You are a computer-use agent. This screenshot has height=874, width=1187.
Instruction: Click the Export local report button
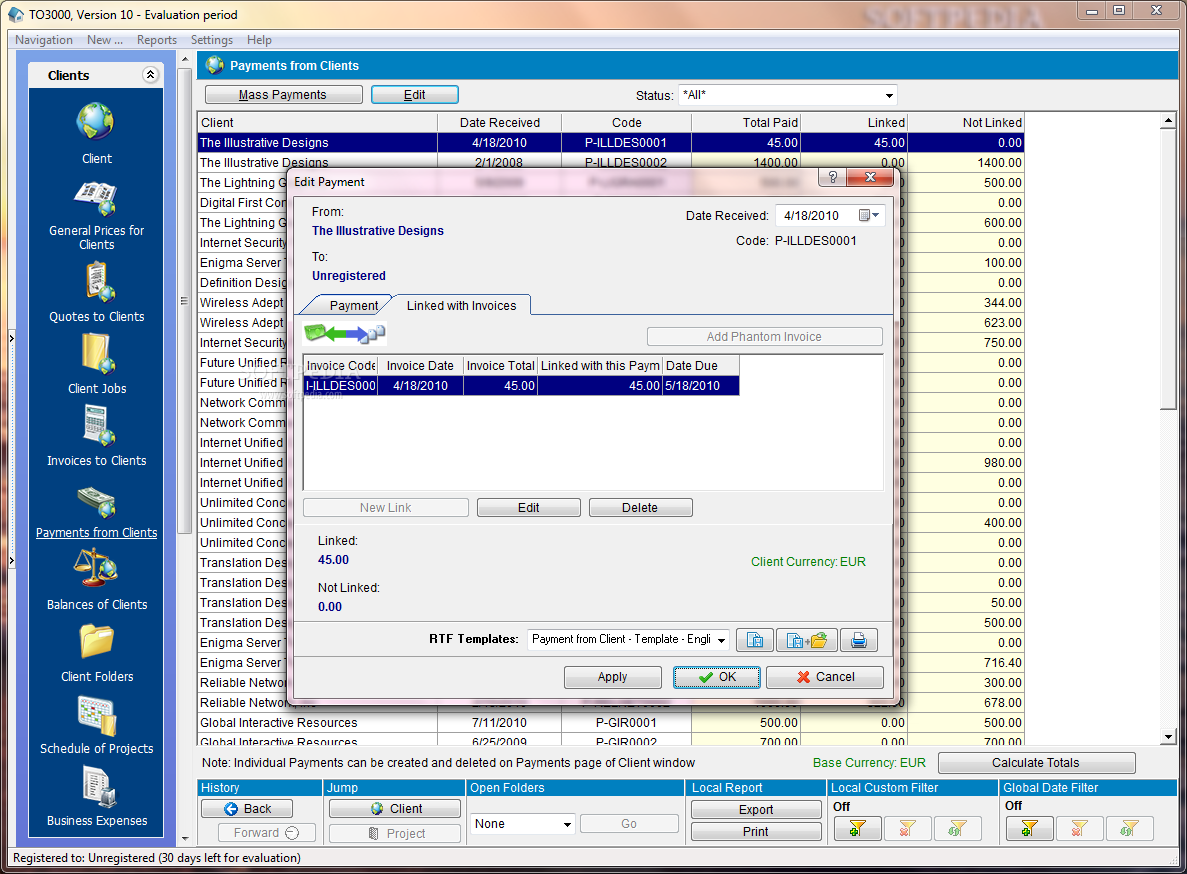[756, 810]
